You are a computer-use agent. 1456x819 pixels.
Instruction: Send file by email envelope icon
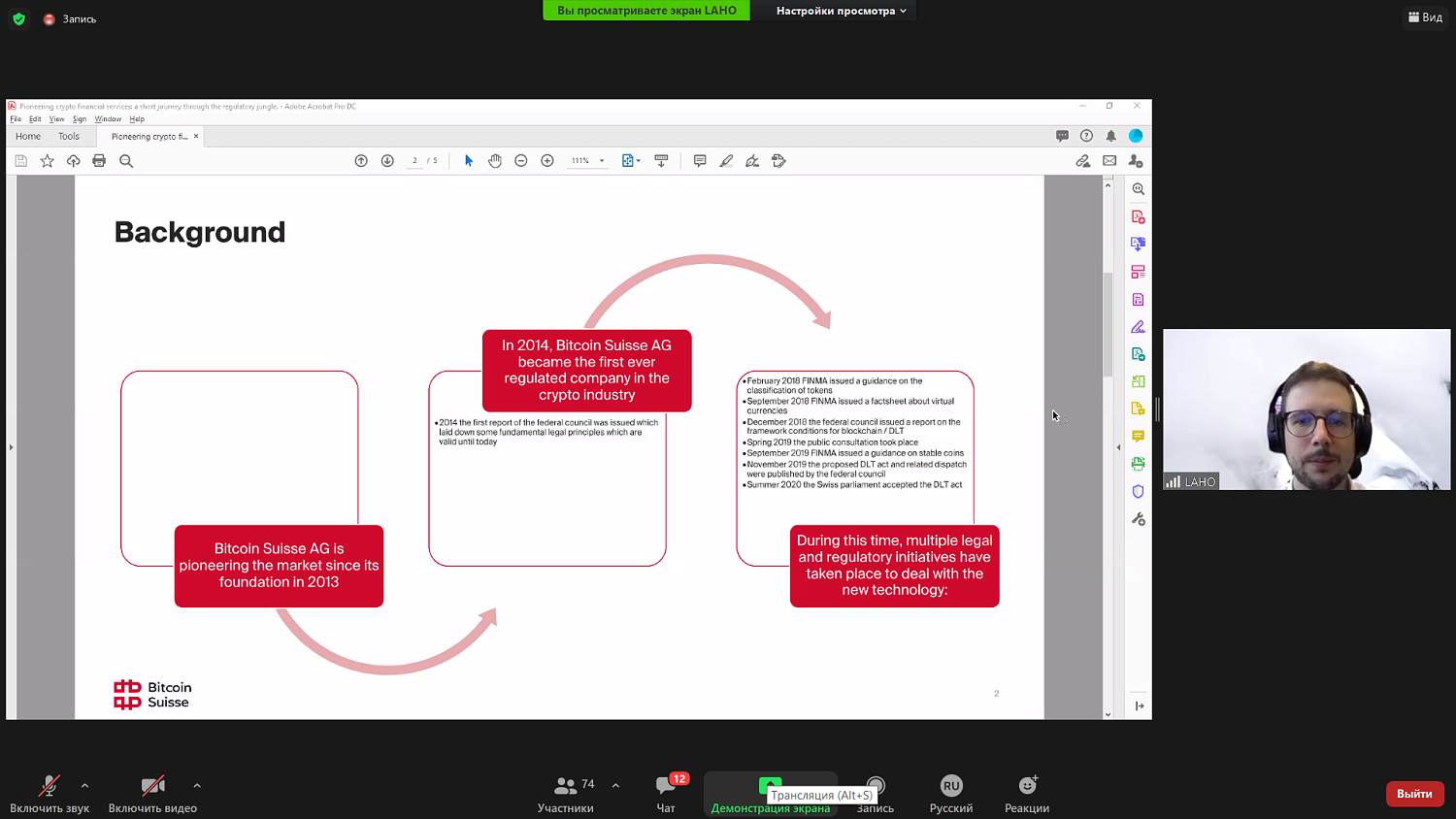coord(1109,161)
